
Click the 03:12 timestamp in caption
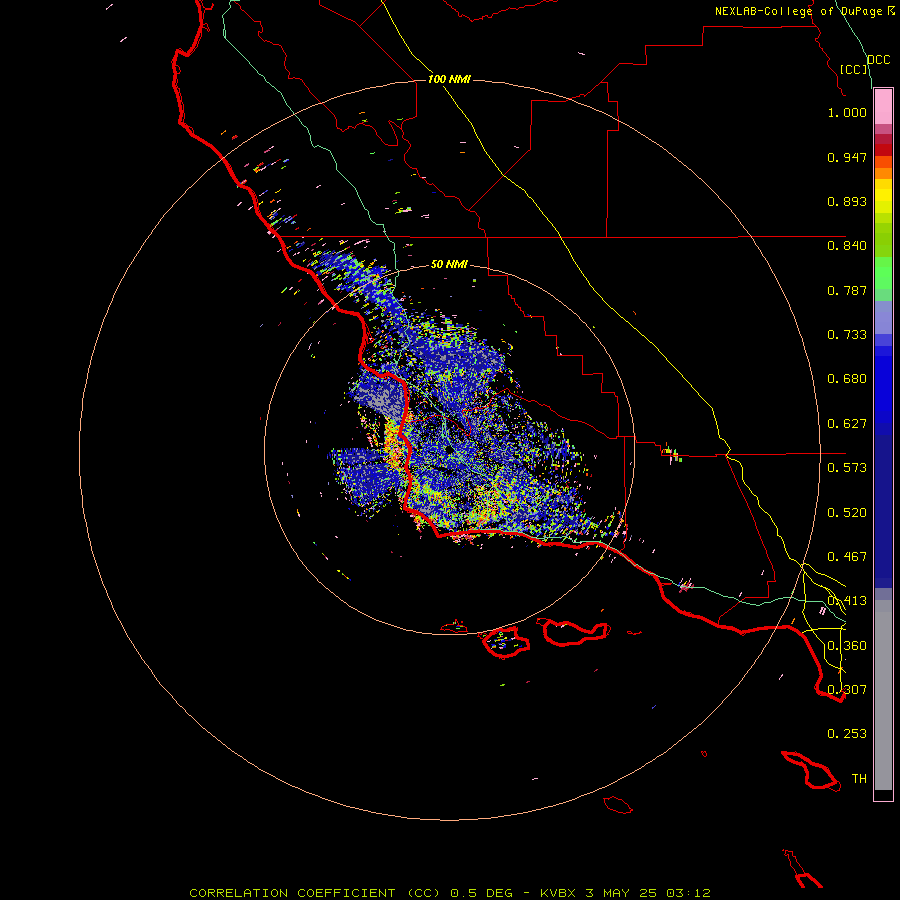click(688, 893)
